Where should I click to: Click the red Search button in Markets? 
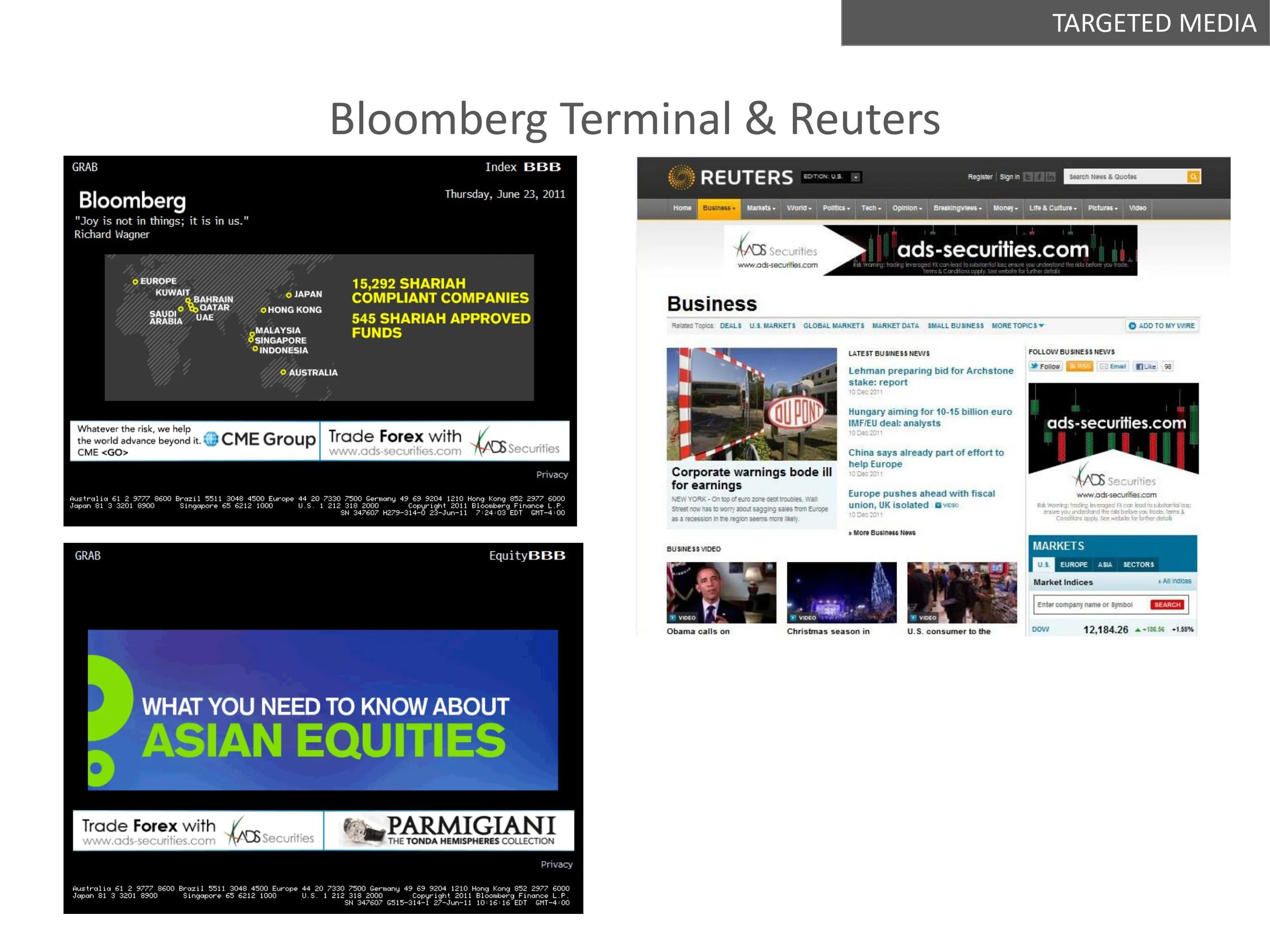coord(1167,605)
